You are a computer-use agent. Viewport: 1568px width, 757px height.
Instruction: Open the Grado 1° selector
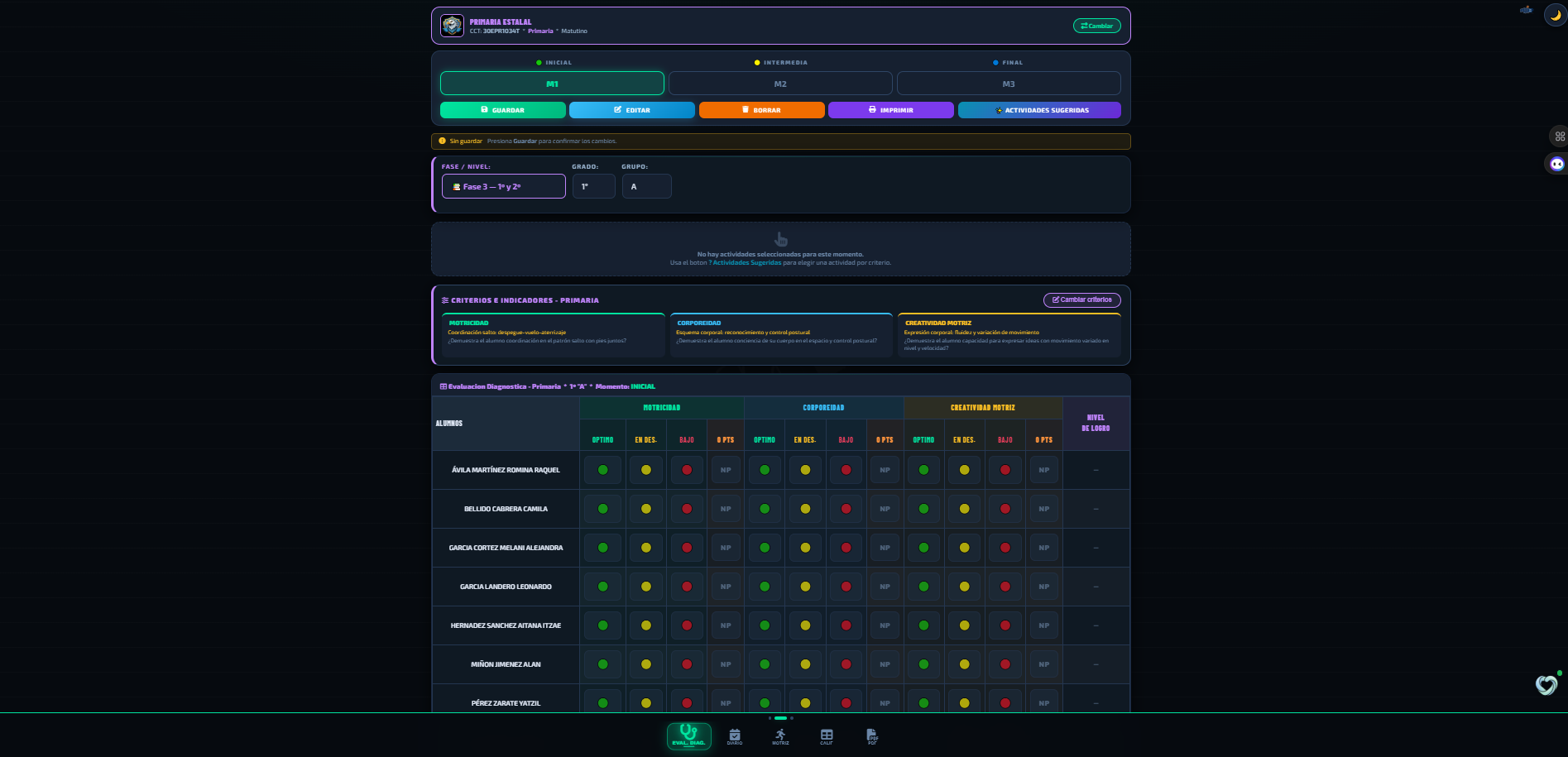pos(594,186)
